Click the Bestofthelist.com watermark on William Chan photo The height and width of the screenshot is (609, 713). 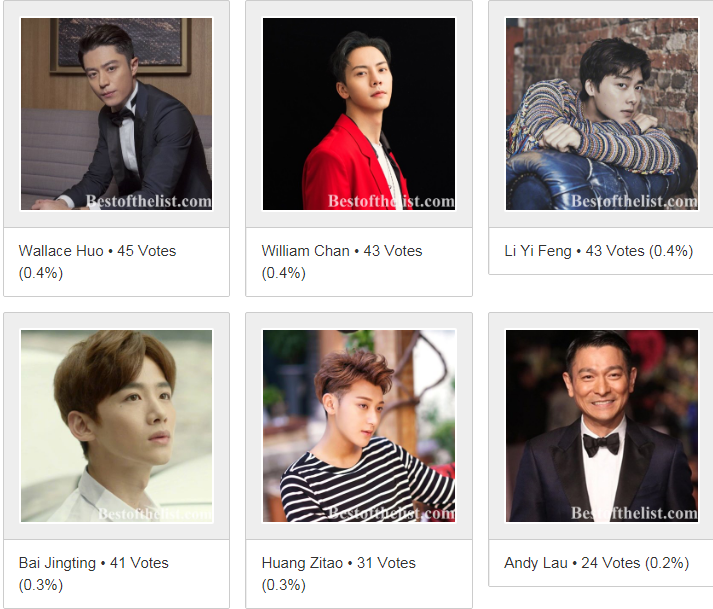coord(392,201)
